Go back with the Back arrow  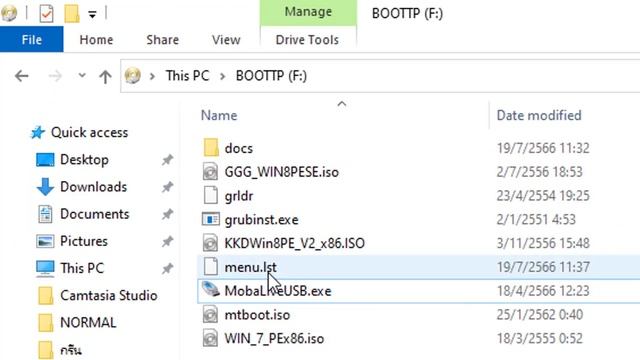pyautogui.click(x=21, y=76)
